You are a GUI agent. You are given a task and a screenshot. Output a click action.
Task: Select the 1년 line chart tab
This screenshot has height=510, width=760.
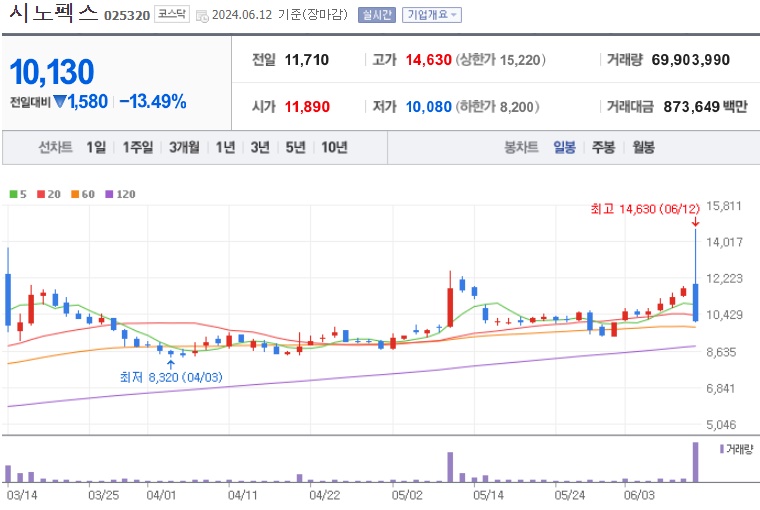[x=225, y=147]
